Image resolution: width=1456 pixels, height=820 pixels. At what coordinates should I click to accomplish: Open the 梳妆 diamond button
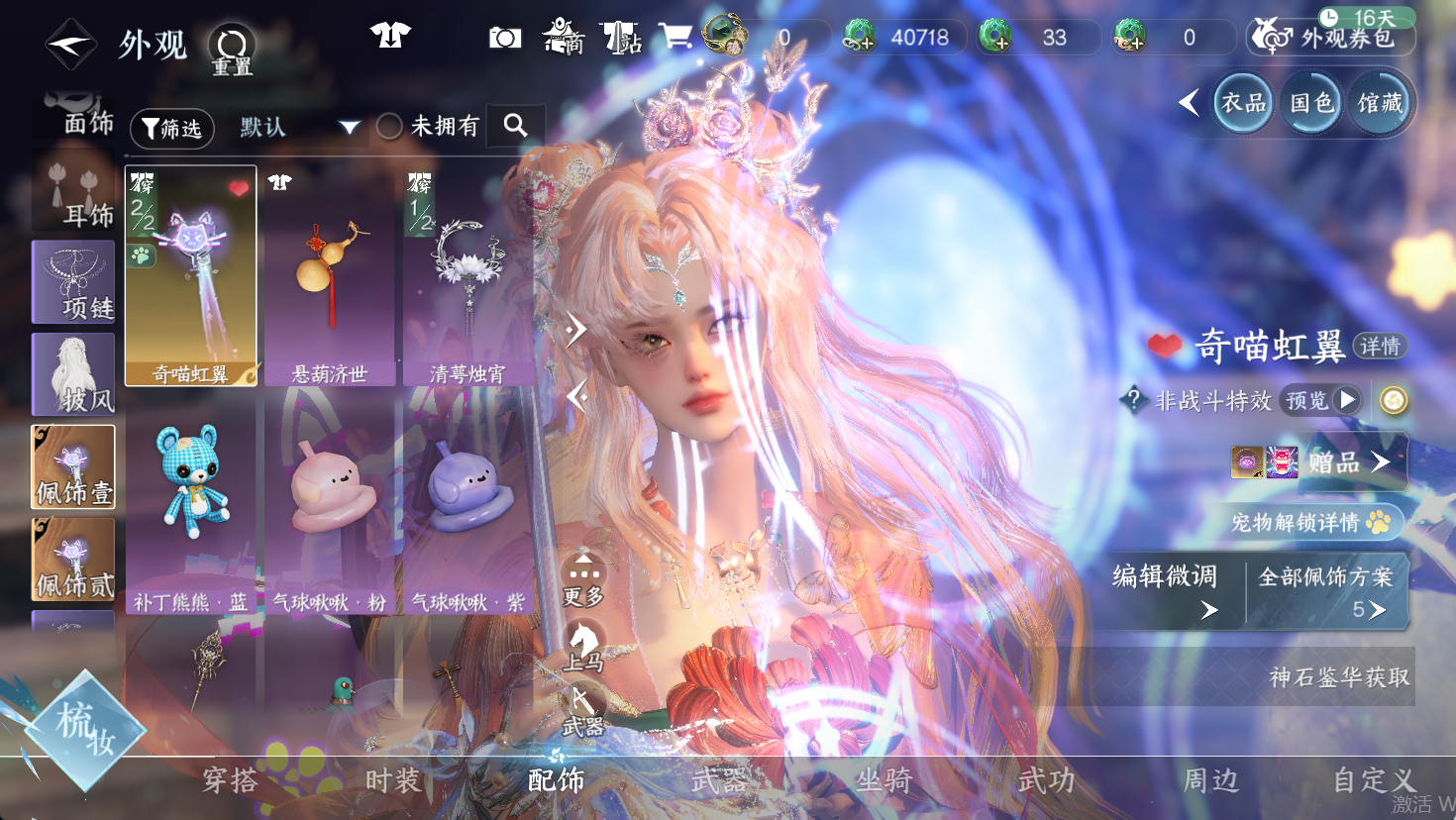84,730
